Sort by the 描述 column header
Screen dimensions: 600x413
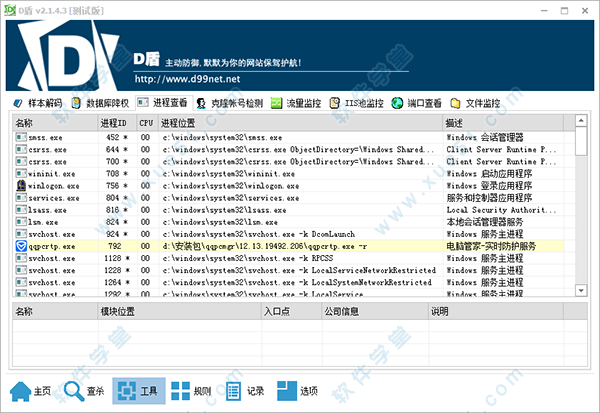[x=503, y=123]
